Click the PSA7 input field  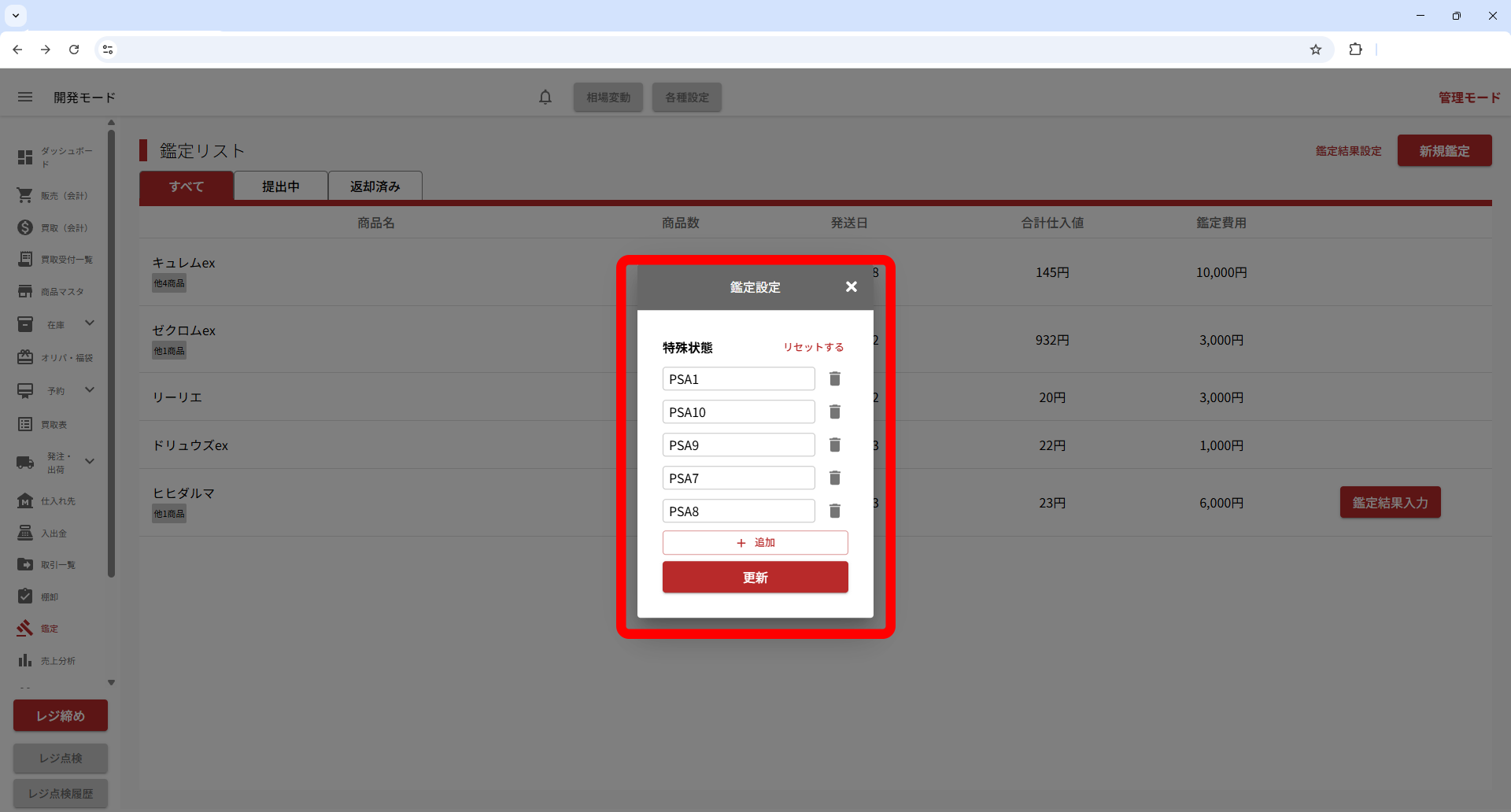(x=738, y=478)
